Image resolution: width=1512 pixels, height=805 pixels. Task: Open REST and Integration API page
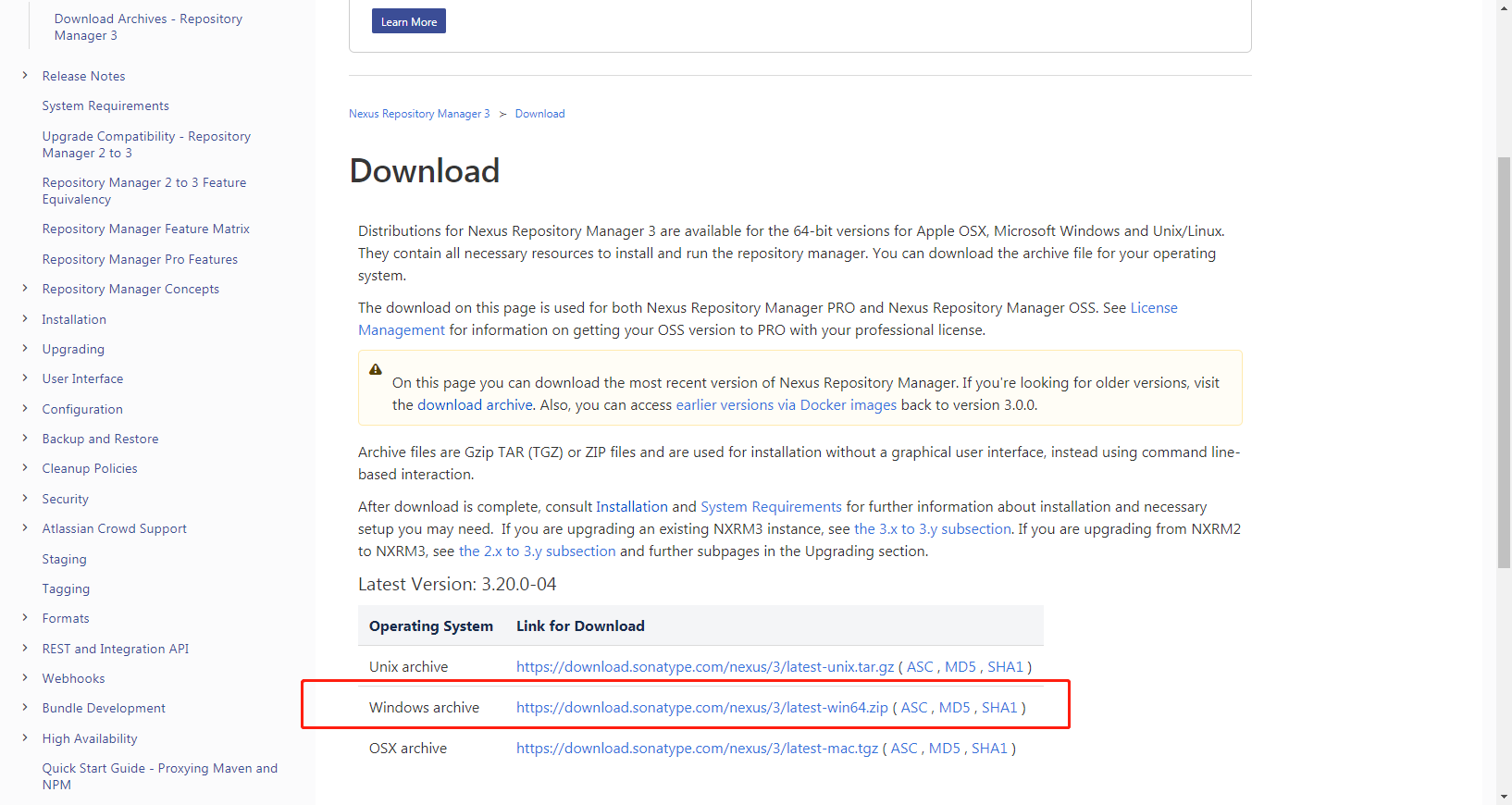(116, 649)
